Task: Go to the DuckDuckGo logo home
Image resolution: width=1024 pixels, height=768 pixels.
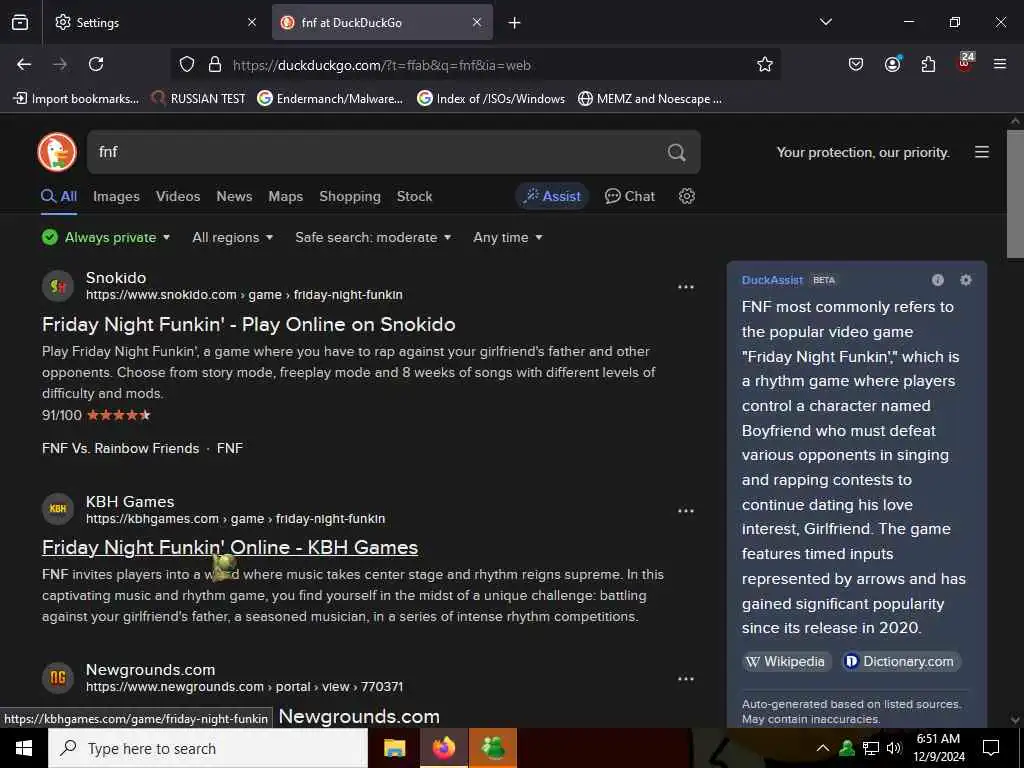Action: pos(57,152)
